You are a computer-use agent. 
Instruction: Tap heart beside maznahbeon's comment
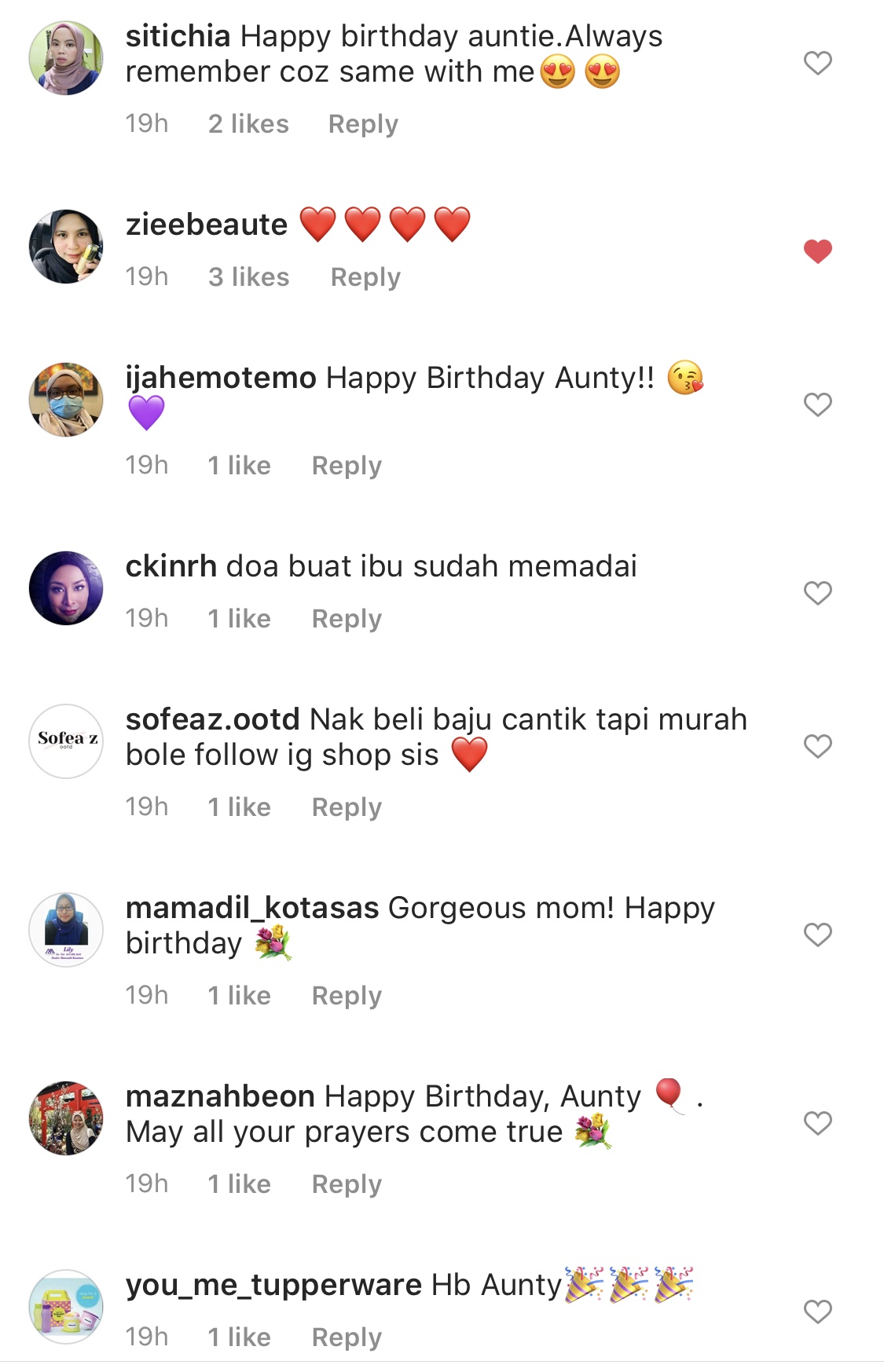pos(817,1123)
